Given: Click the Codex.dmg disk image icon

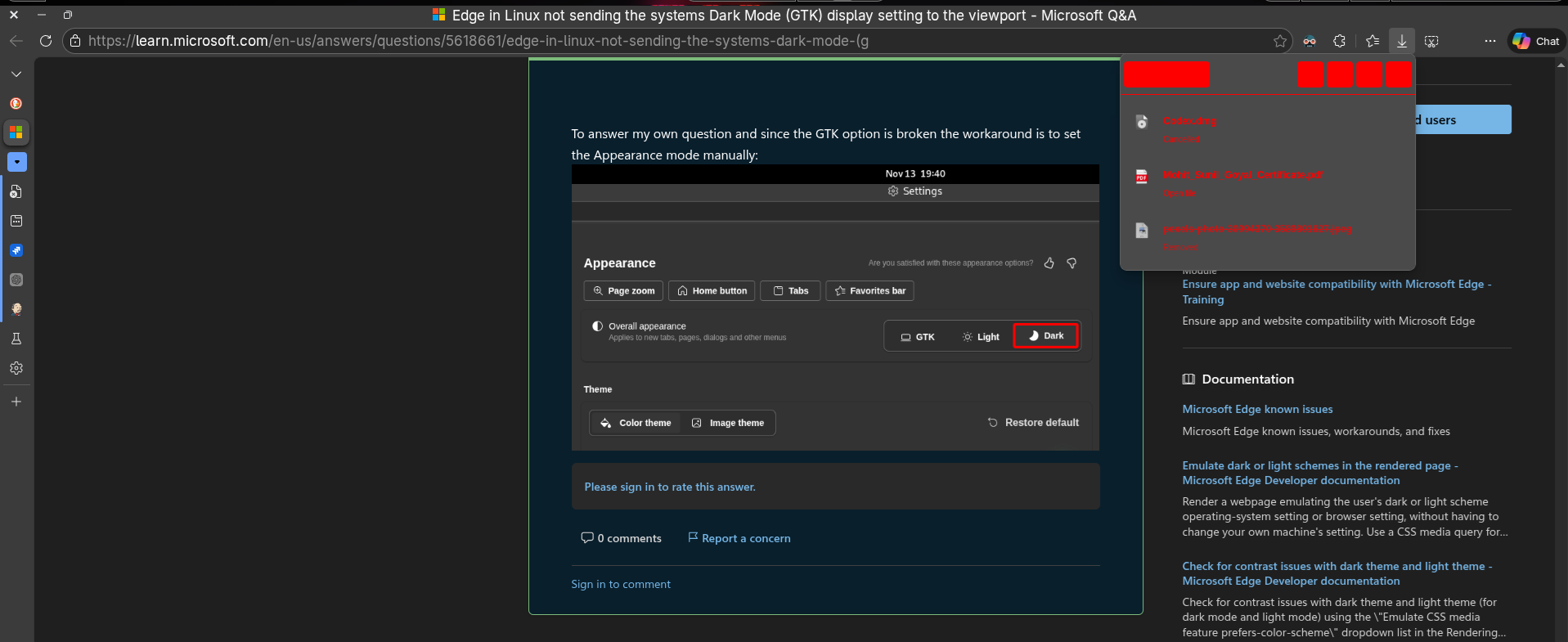Looking at the screenshot, I should coord(1142,122).
